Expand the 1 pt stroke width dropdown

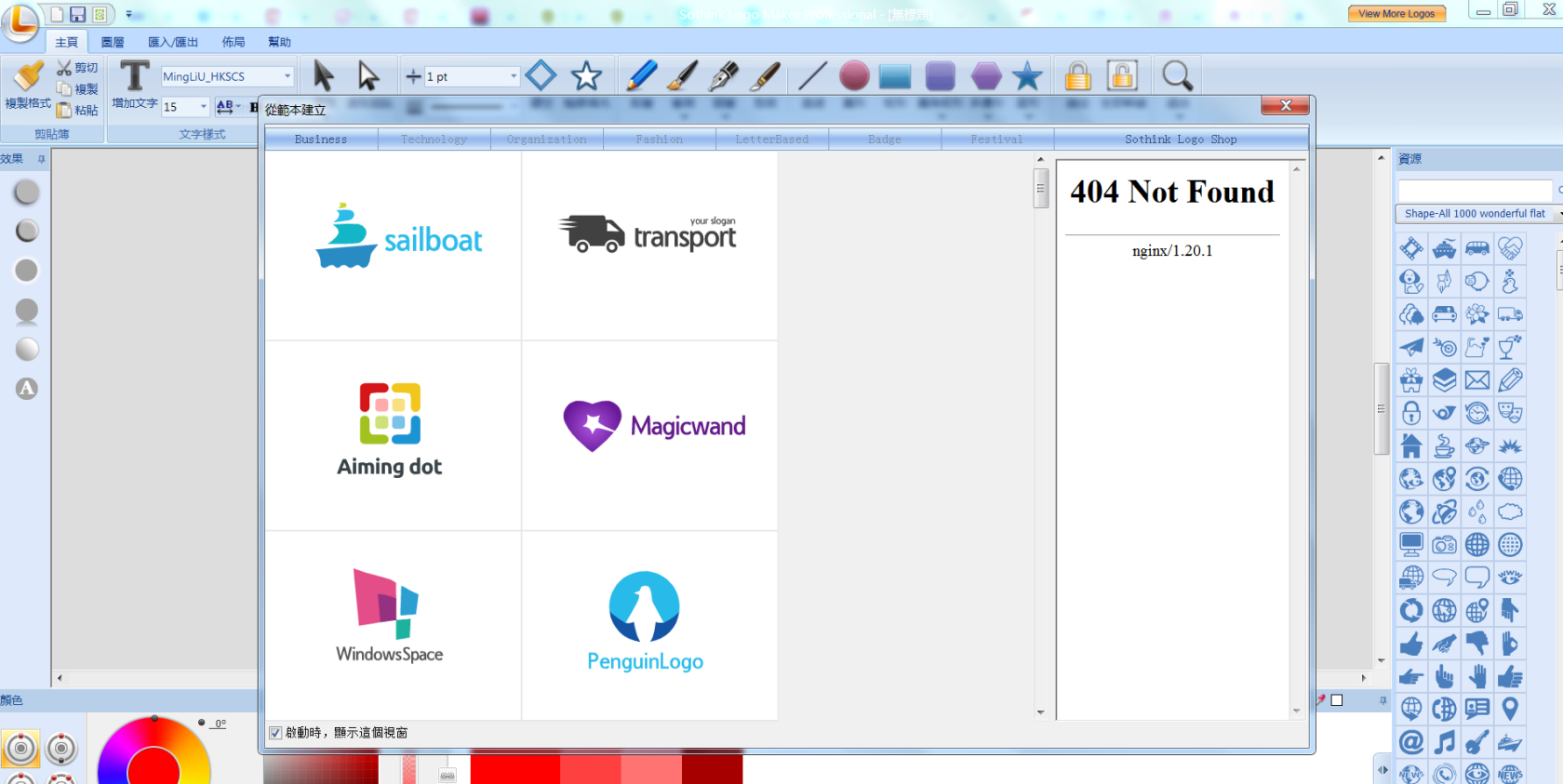pos(513,76)
